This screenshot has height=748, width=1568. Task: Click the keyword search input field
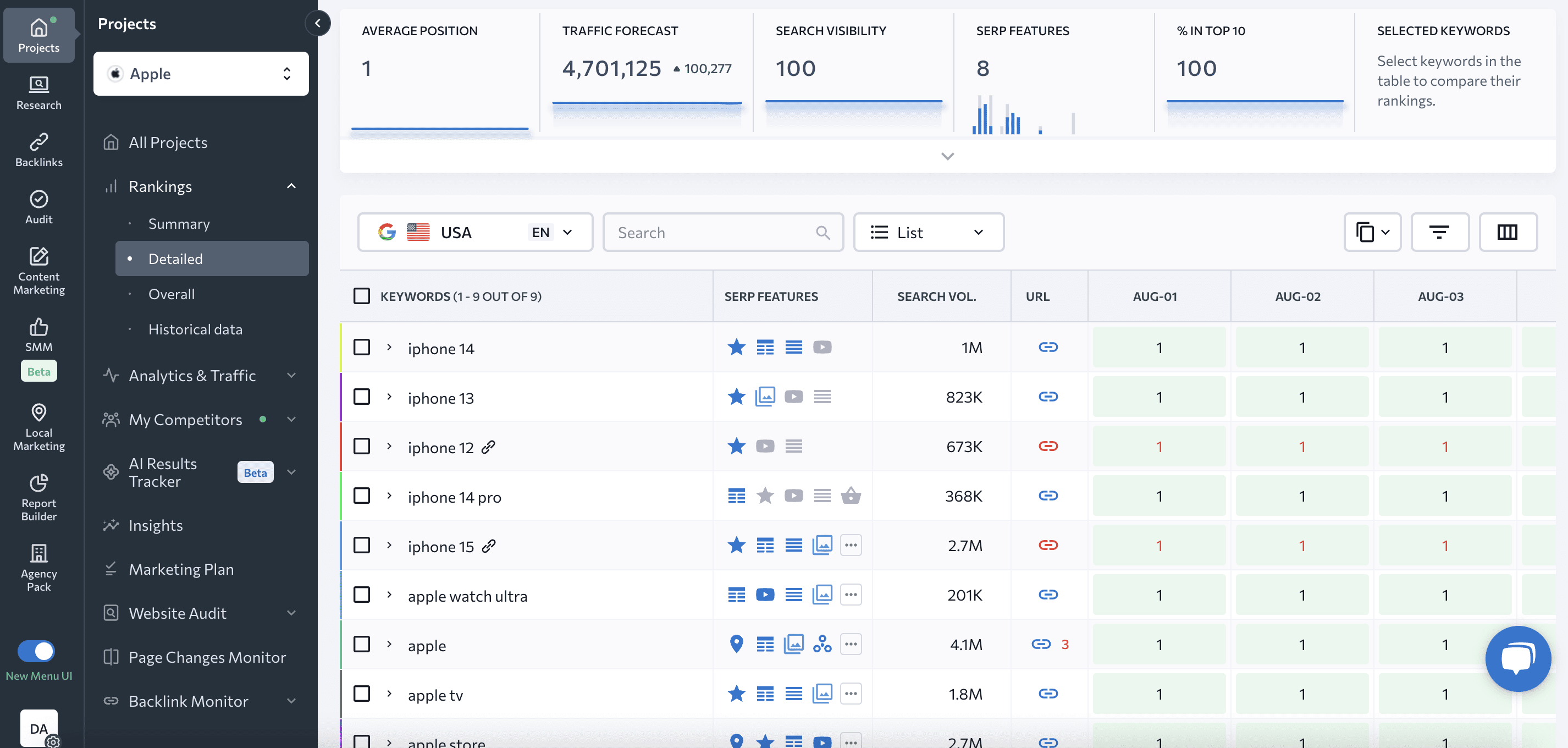click(x=722, y=232)
